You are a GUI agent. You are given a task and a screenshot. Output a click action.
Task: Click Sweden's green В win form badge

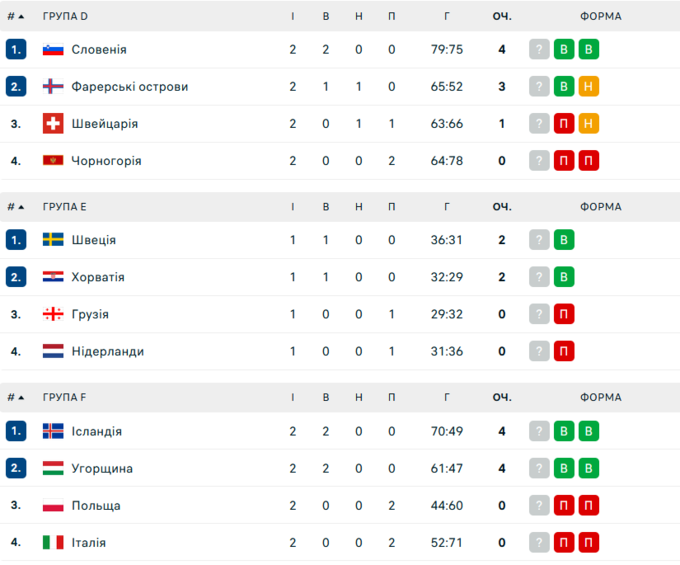564,240
